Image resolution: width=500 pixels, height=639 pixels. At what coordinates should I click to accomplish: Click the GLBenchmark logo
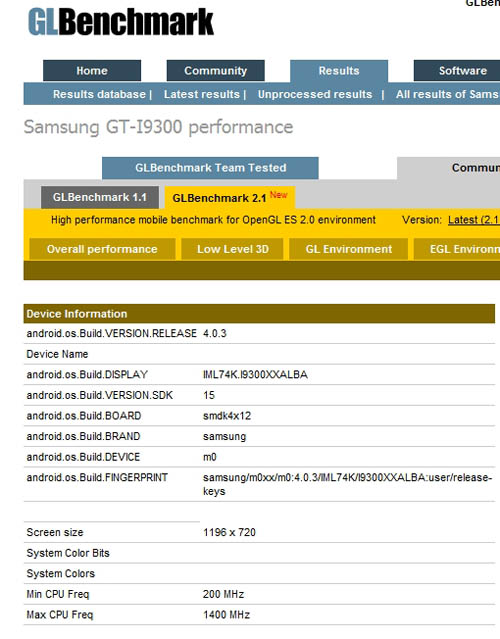coord(121,22)
